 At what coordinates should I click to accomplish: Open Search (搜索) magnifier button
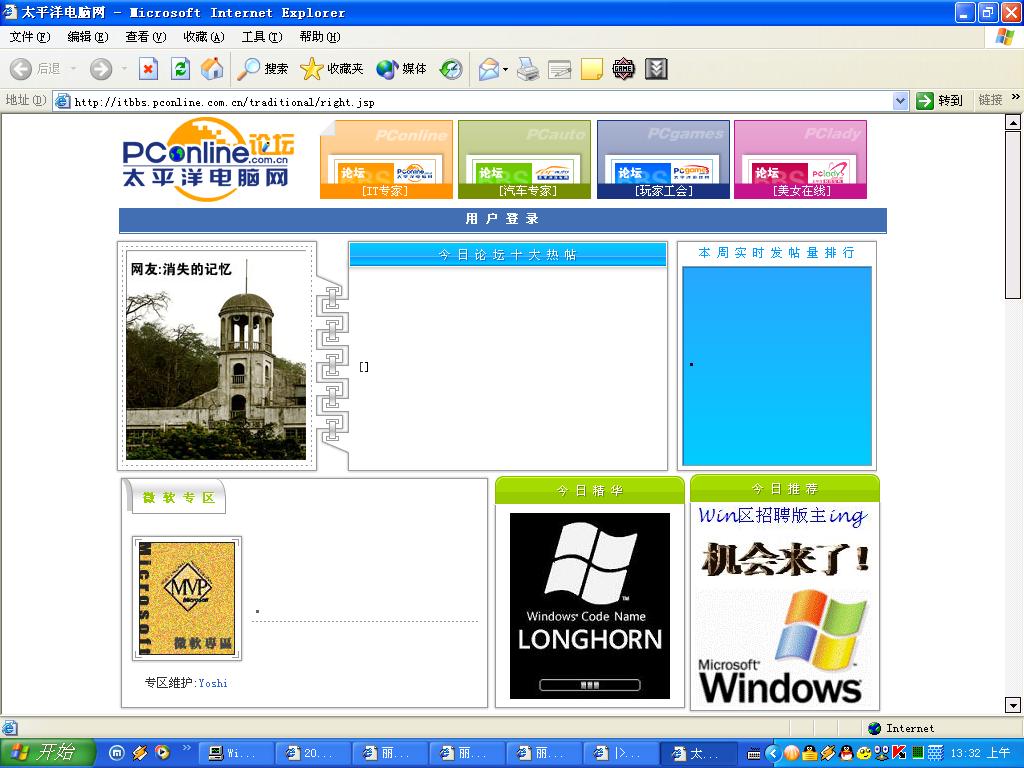pyautogui.click(x=262, y=69)
